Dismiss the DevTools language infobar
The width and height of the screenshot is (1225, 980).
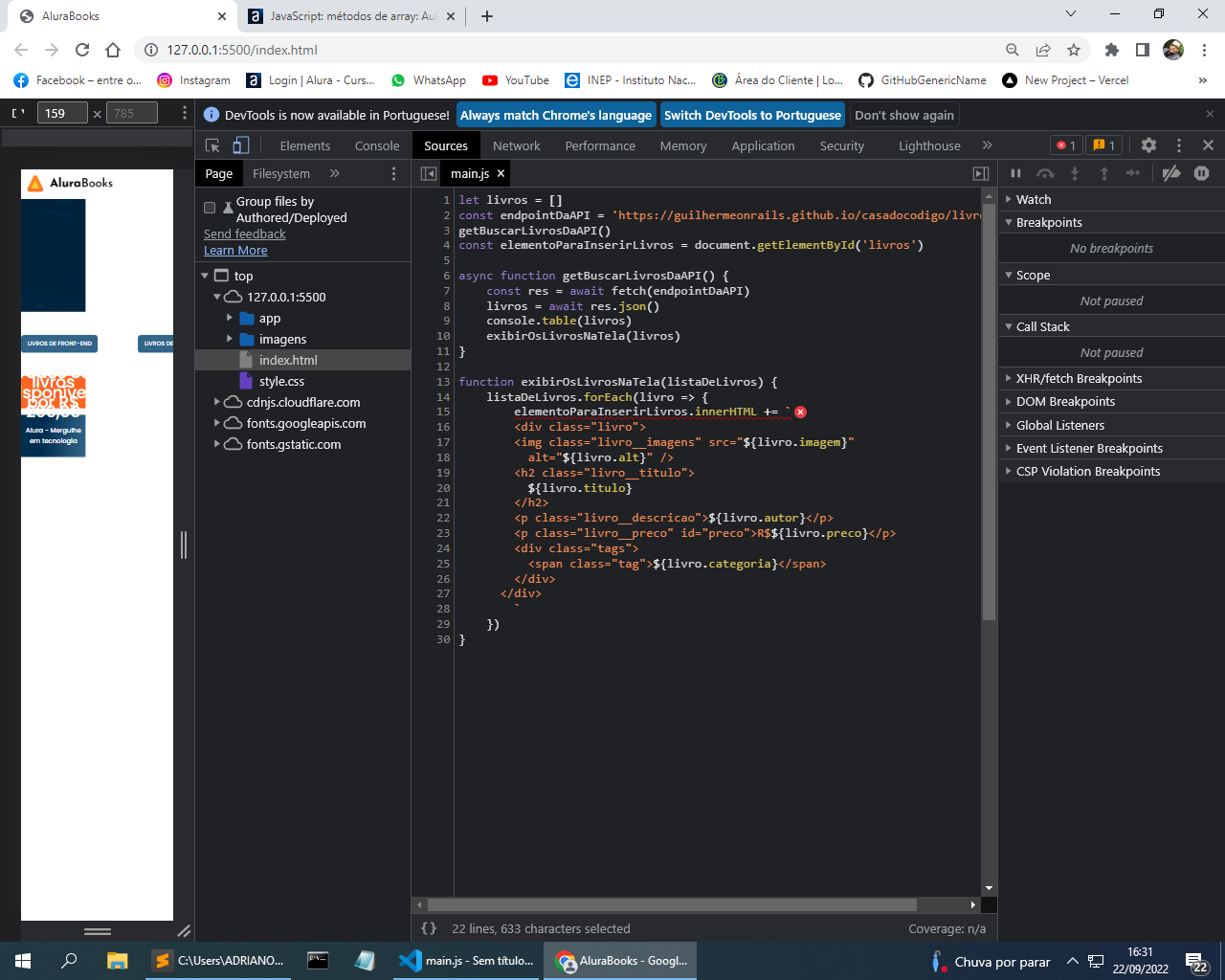[x=1210, y=114]
